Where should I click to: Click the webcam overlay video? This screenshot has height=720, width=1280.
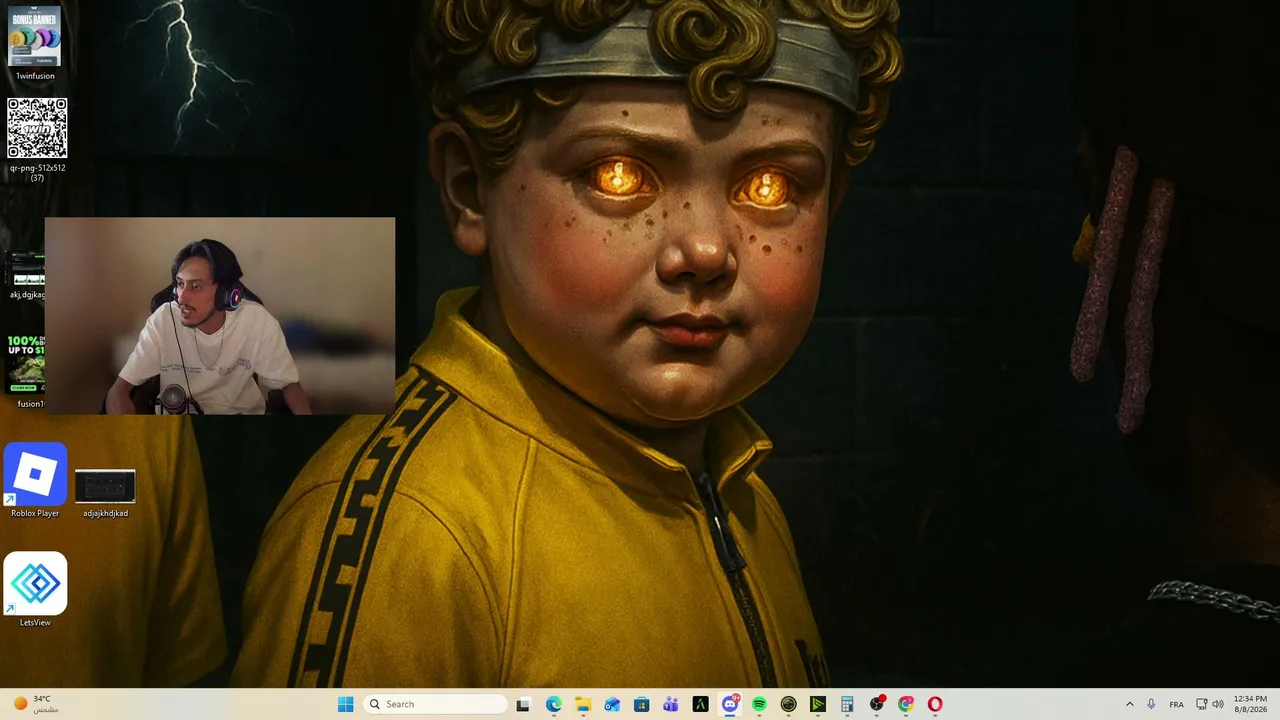click(x=220, y=316)
